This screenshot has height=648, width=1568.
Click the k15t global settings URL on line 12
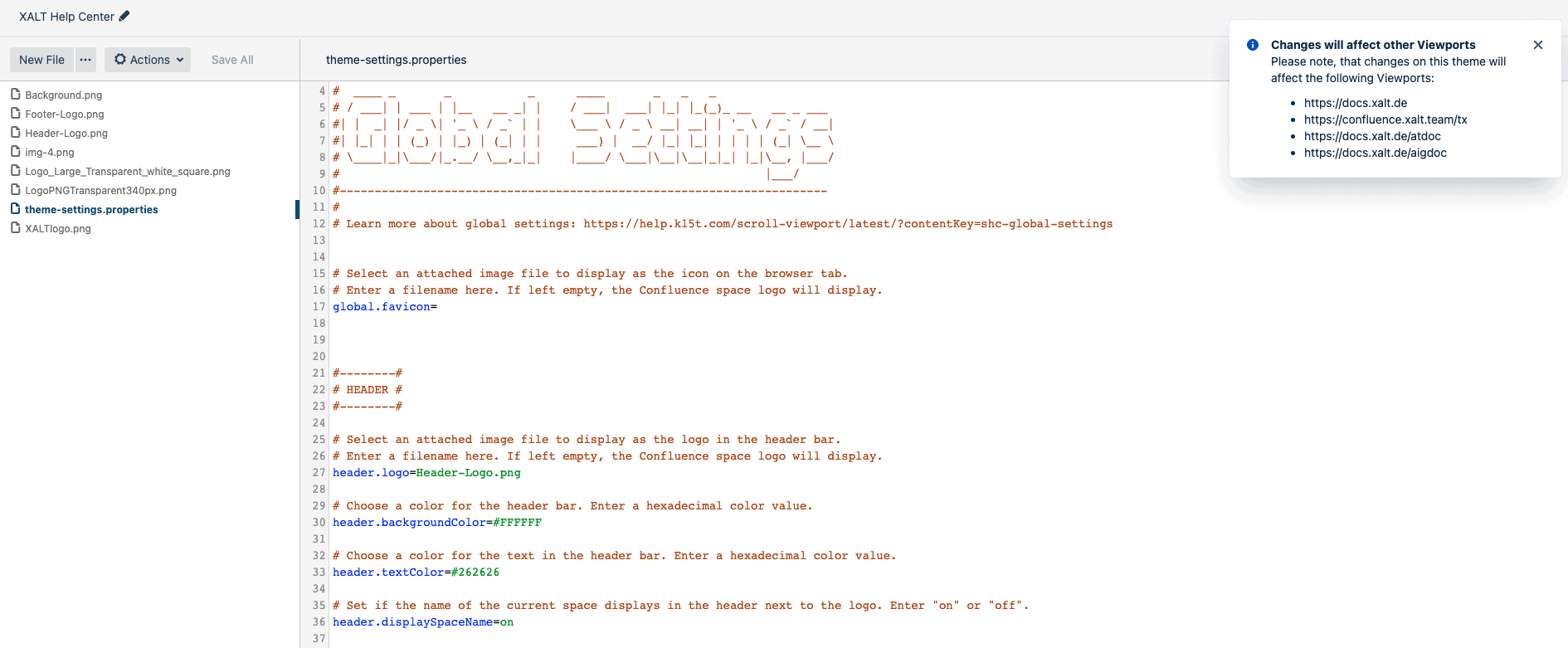tap(848, 224)
